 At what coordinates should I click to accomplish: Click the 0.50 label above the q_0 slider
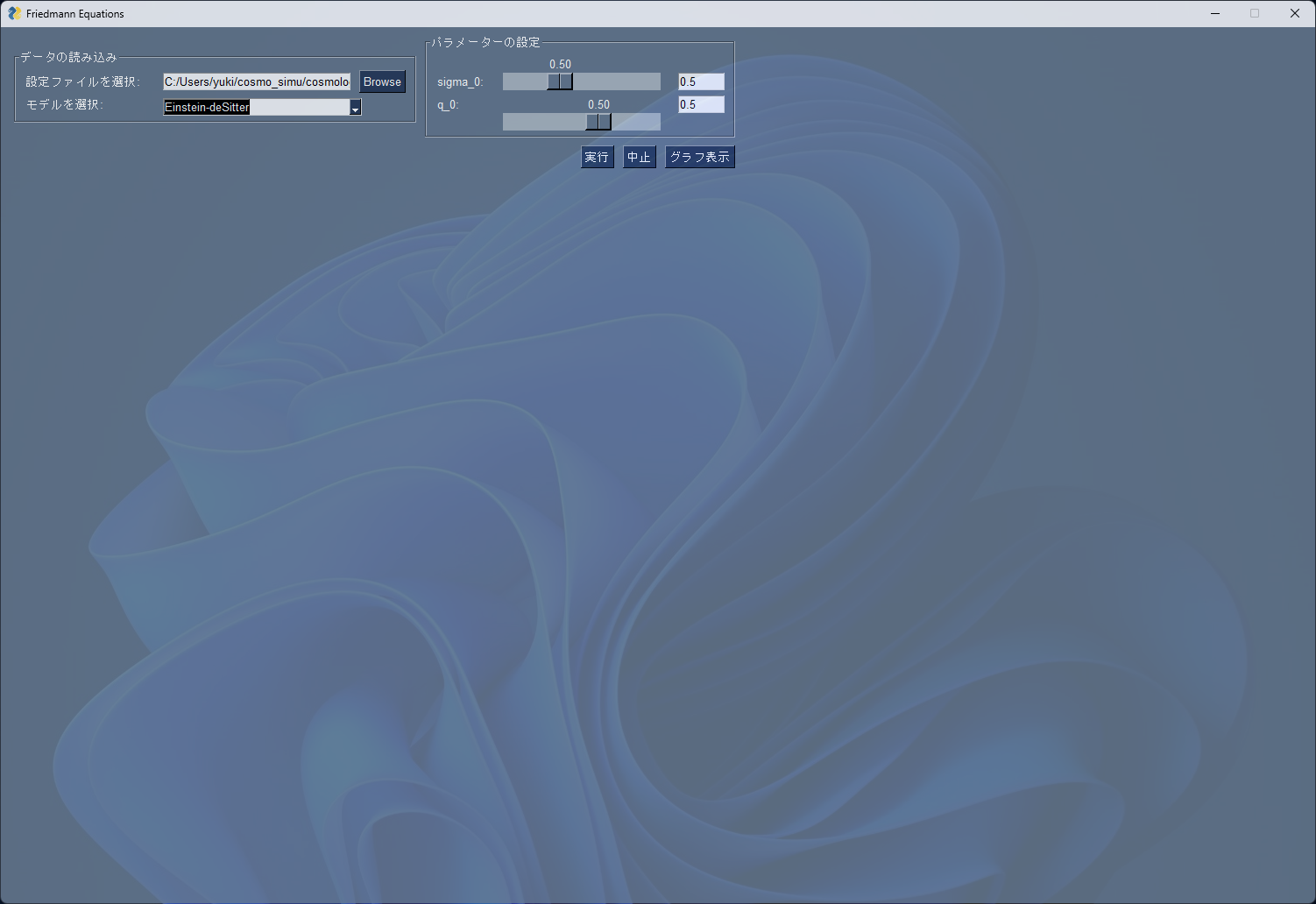pyautogui.click(x=599, y=103)
